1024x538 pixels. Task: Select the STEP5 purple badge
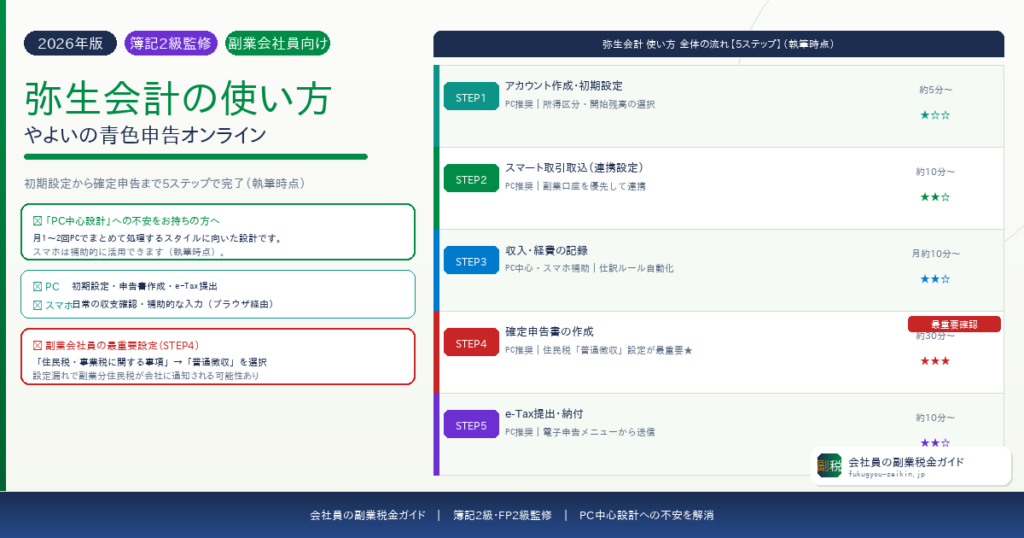[471, 426]
